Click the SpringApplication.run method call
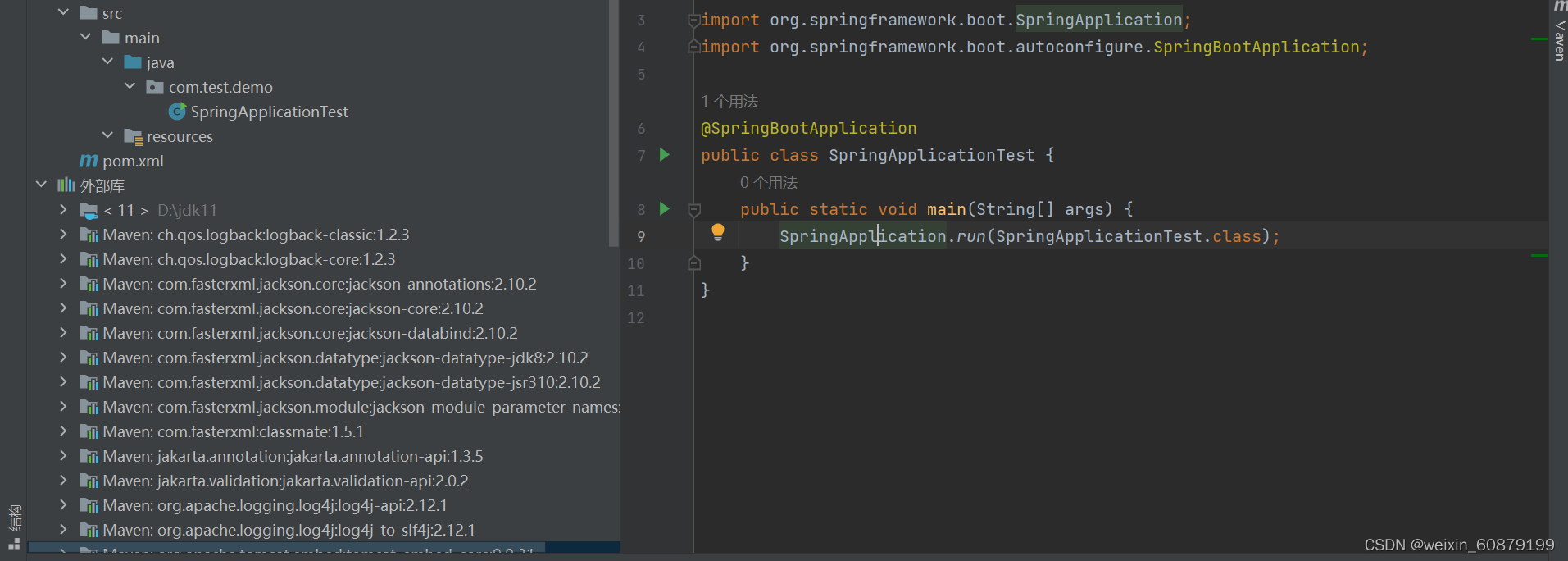 (x=970, y=236)
